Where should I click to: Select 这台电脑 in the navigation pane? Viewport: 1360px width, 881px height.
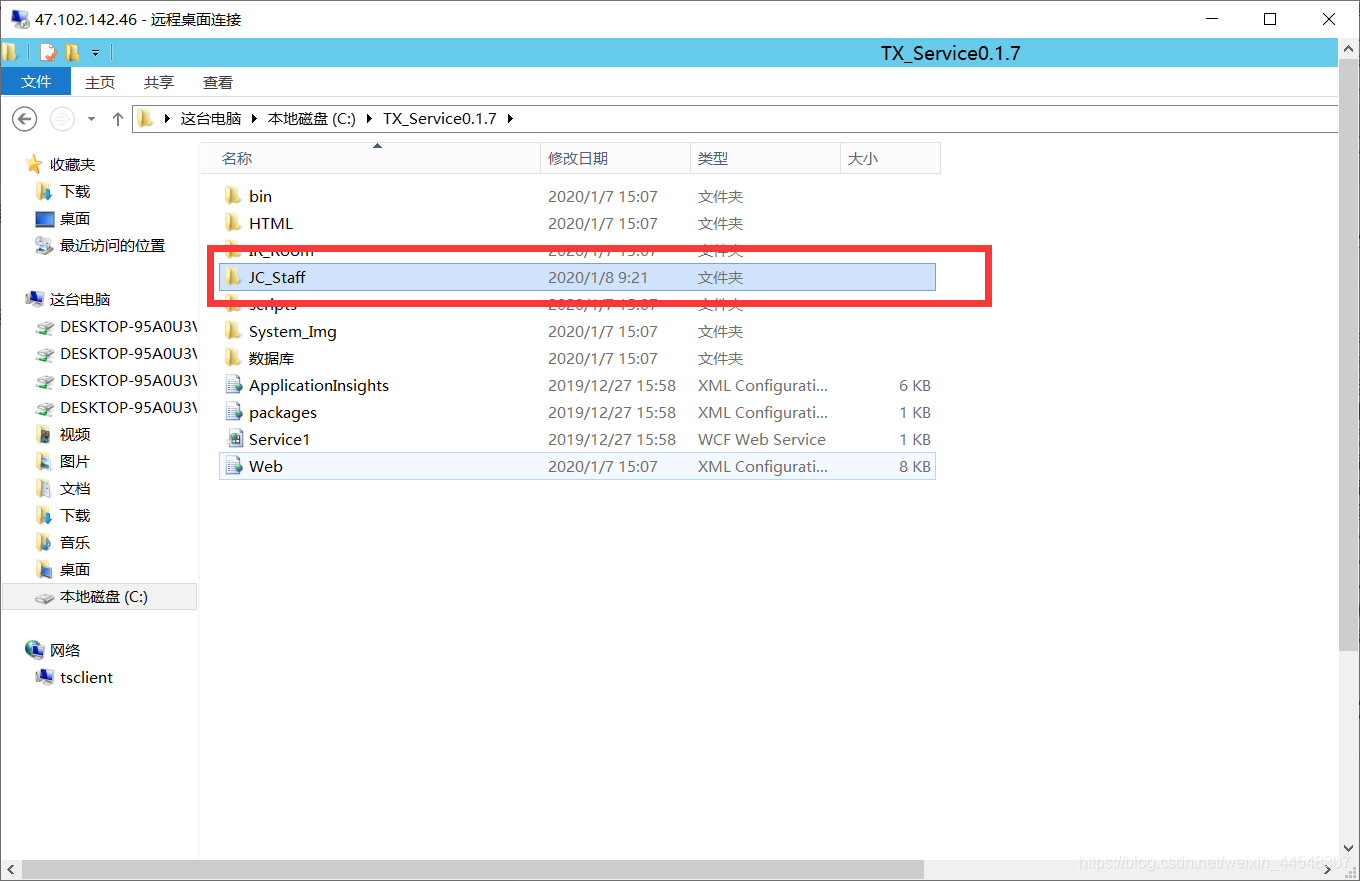80,299
